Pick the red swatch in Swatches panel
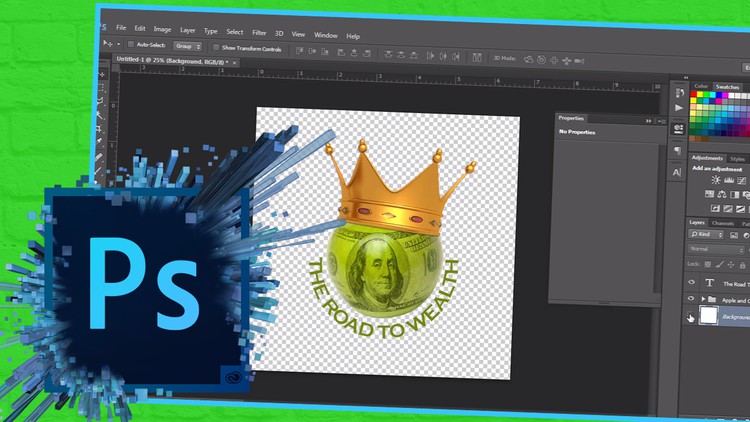This screenshot has height=422, width=750. pos(694,94)
